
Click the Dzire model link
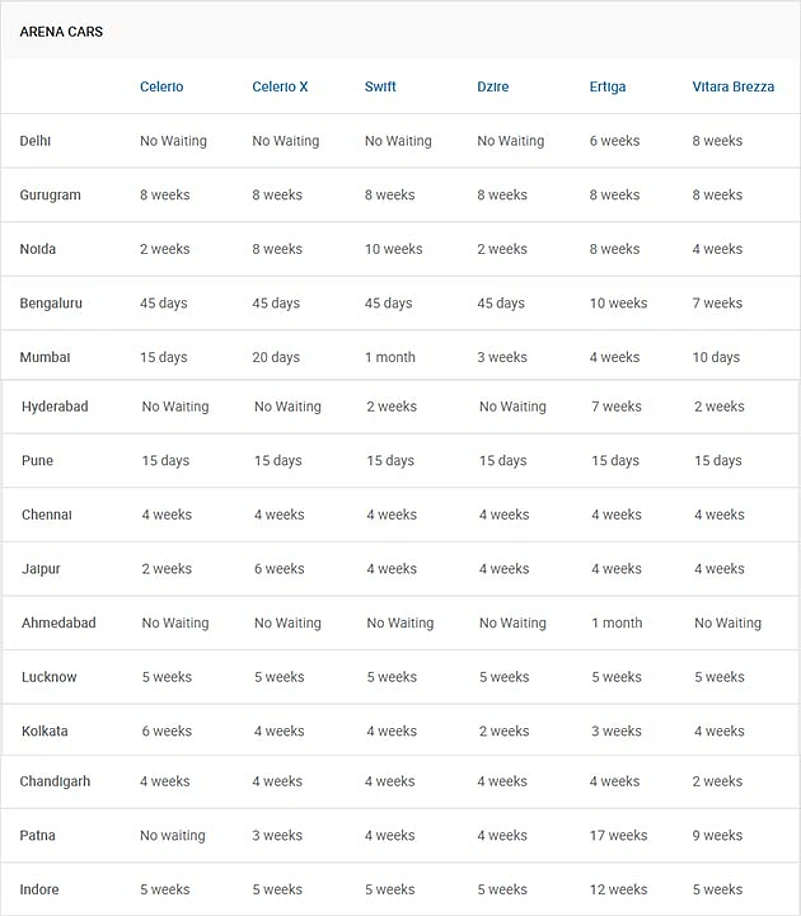493,87
